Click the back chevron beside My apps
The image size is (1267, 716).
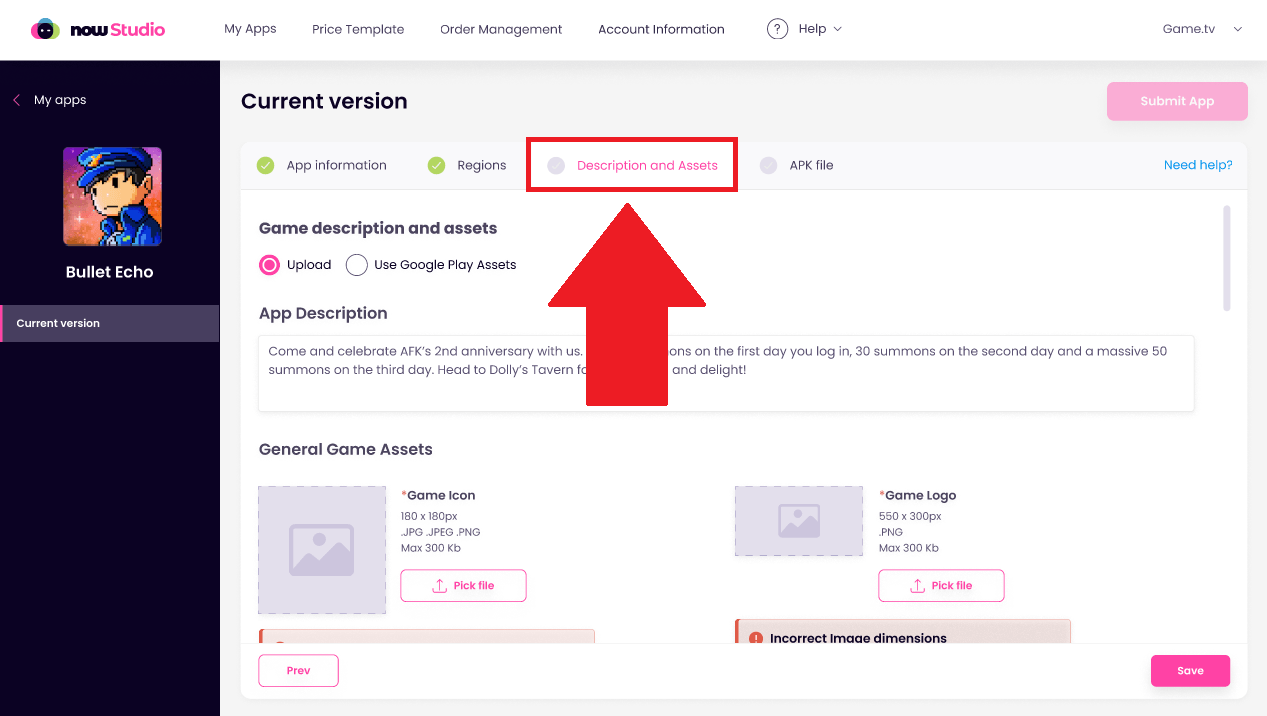tap(17, 100)
